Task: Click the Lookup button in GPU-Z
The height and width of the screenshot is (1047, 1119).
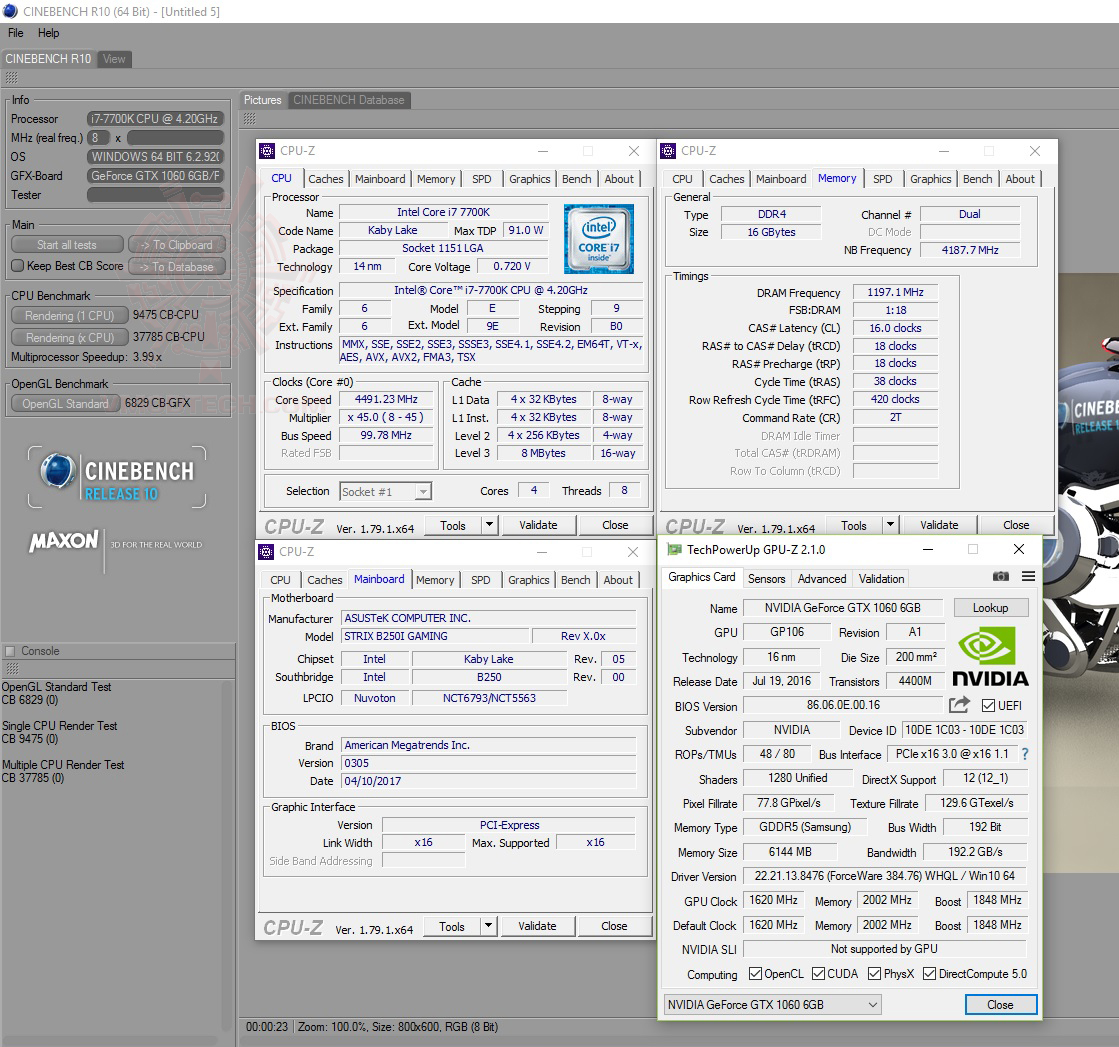Action: pos(991,607)
